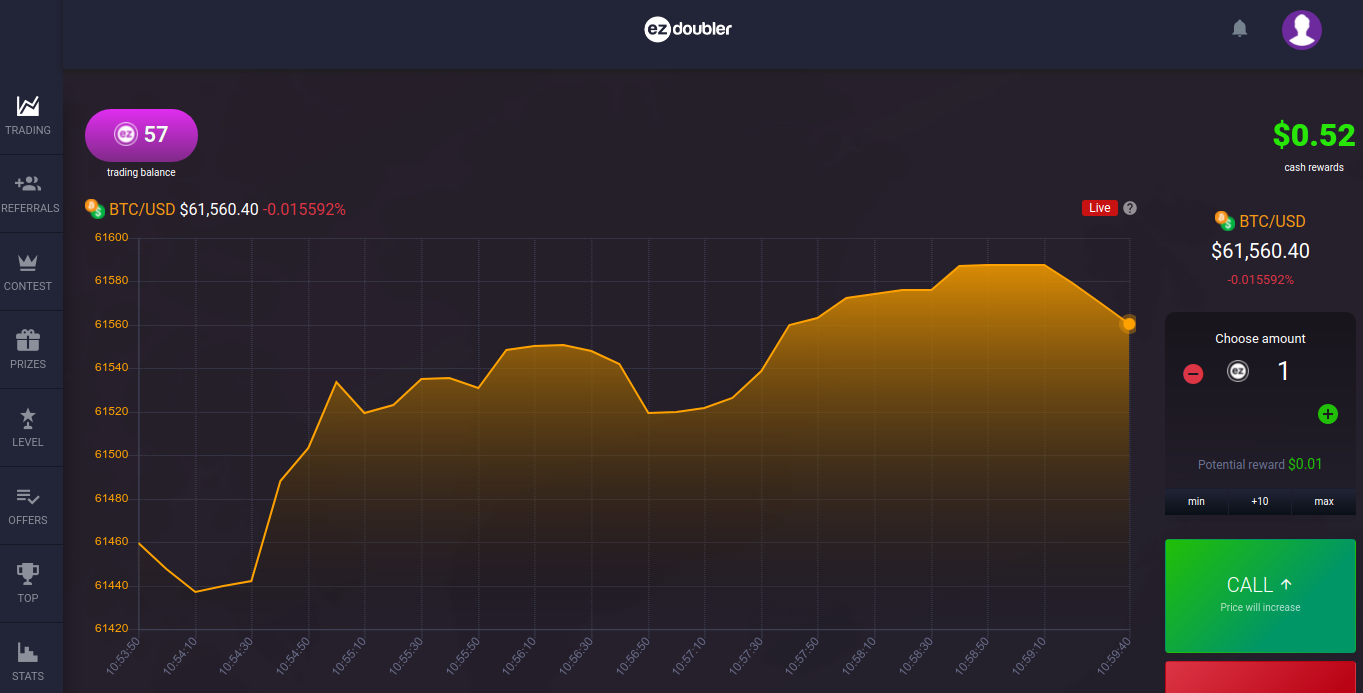The image size is (1363, 693).
Task: Click the notification bell icon
Action: click(x=1240, y=29)
